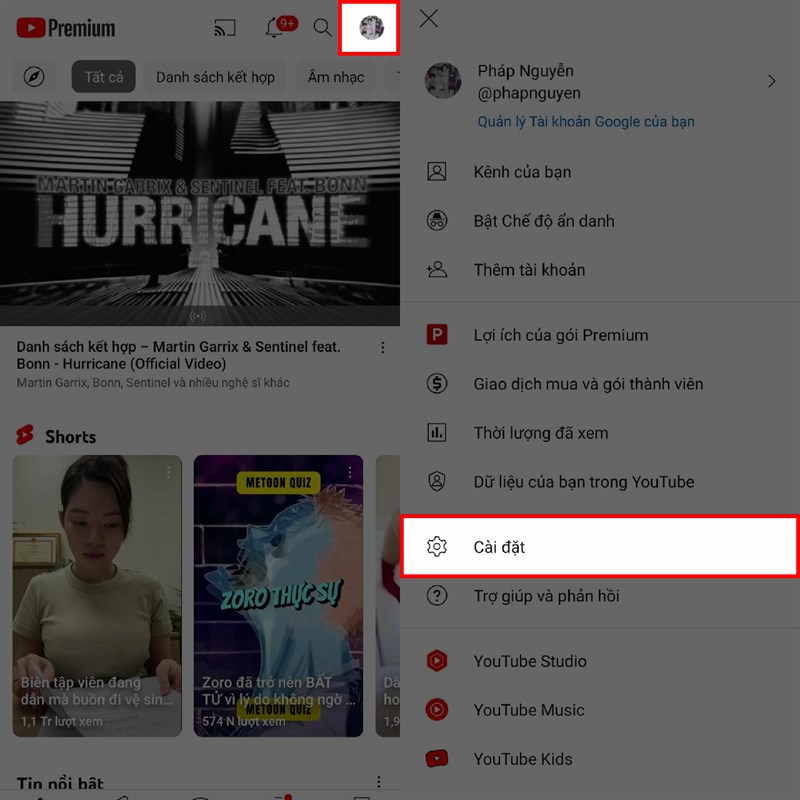Expand the chevron next to Pháp Nguyễn

pos(771,82)
